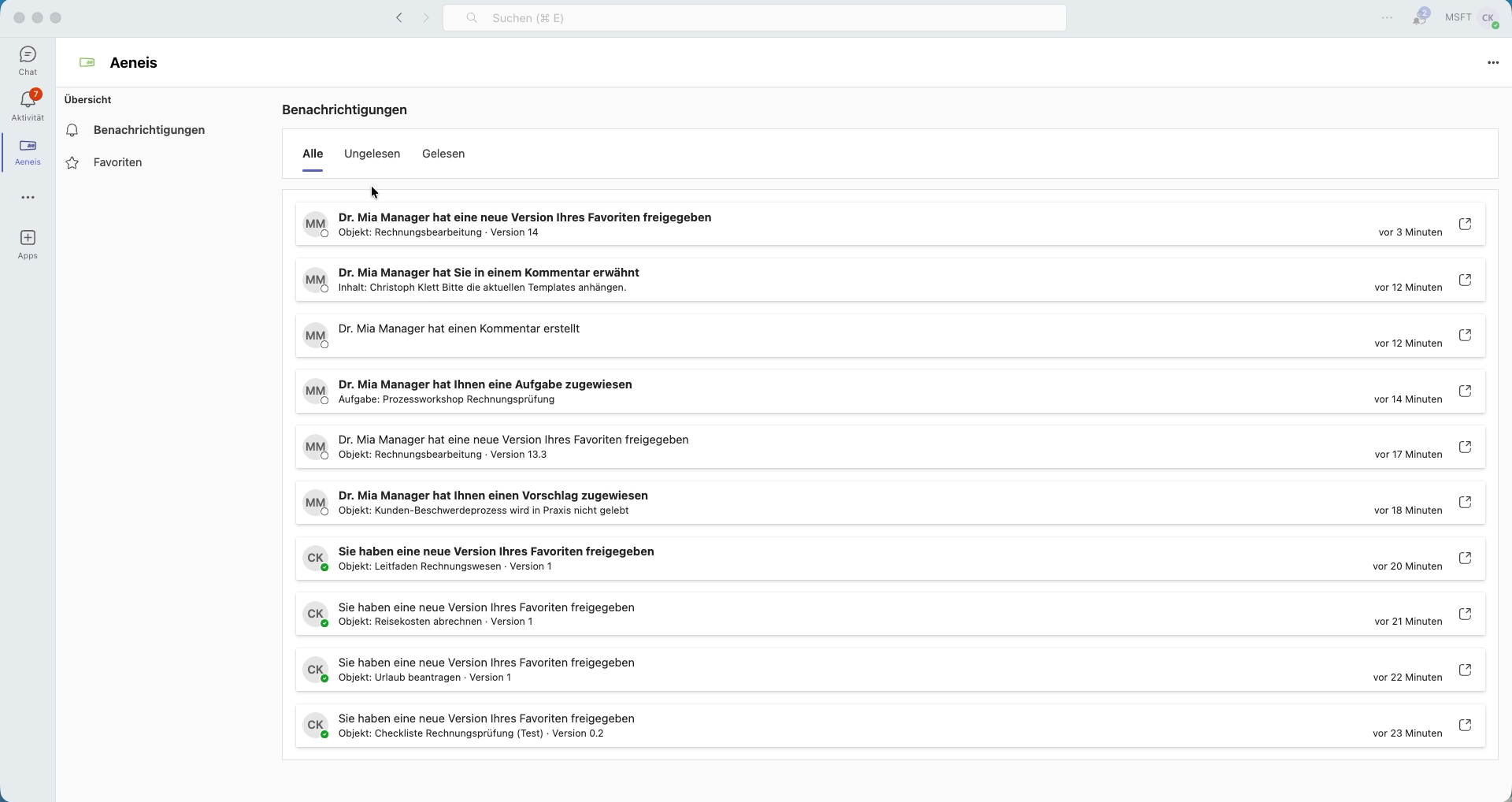The height and width of the screenshot is (802, 1512).
Task: Open Aktivität bell with badge
Action: tap(28, 106)
